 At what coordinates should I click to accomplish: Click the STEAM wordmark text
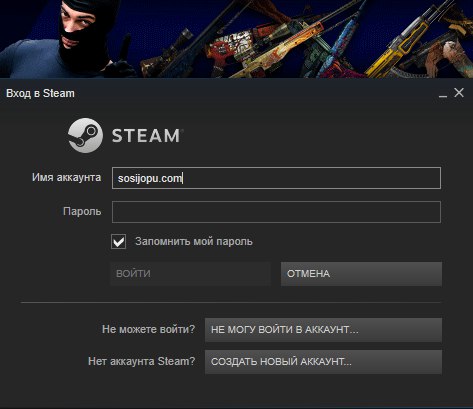pyautogui.click(x=147, y=136)
